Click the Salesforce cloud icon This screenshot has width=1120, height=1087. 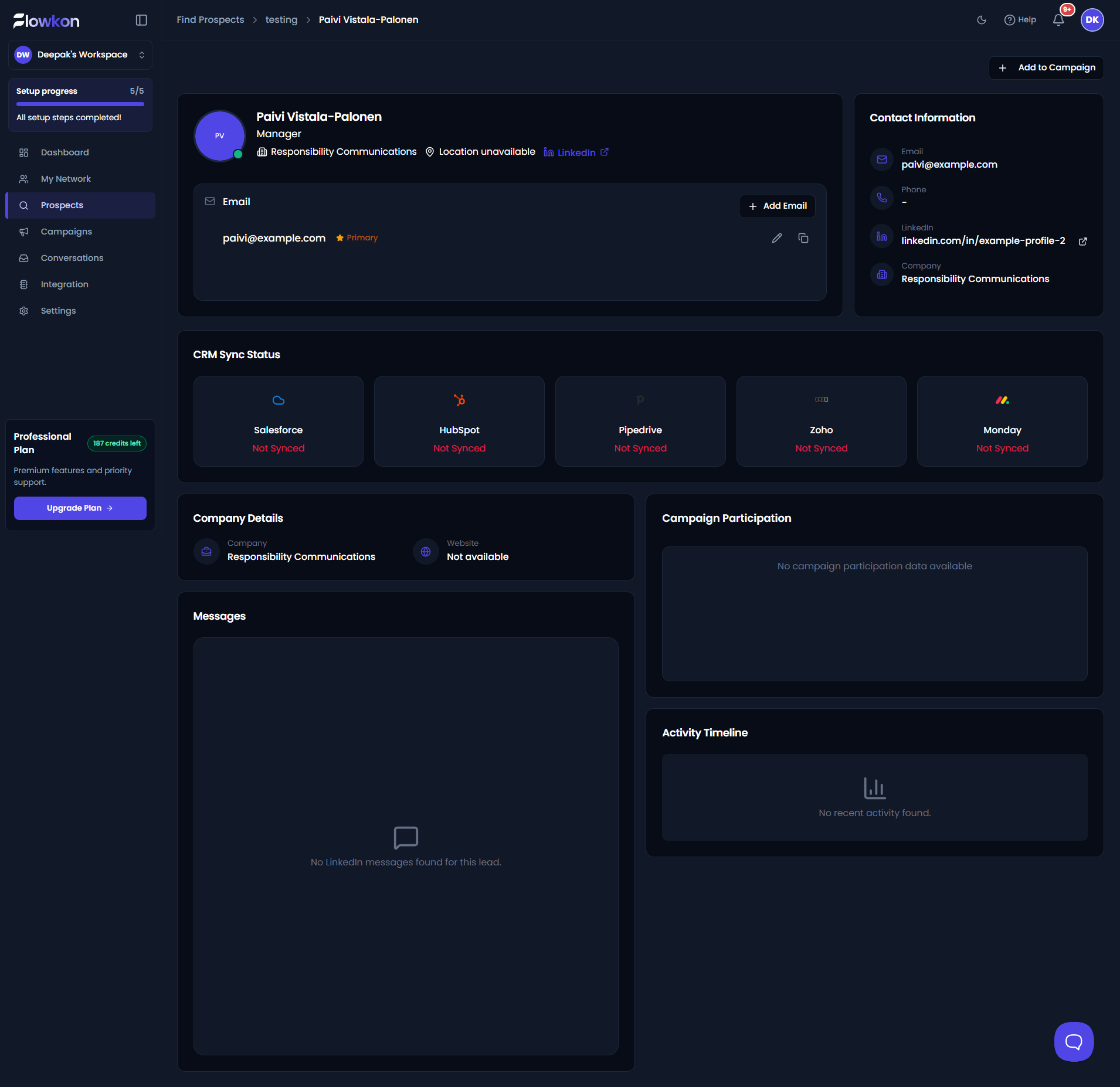pyautogui.click(x=279, y=400)
